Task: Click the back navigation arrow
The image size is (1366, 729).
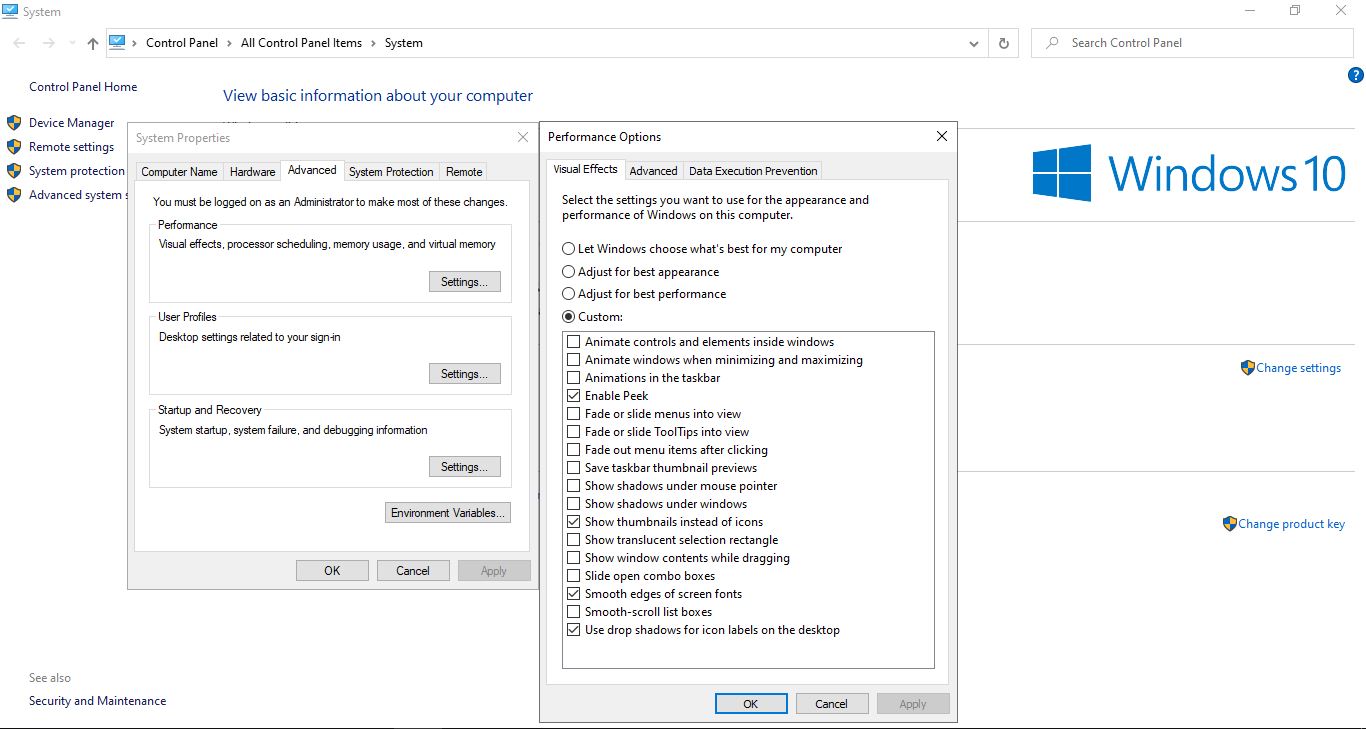Action: 20,43
